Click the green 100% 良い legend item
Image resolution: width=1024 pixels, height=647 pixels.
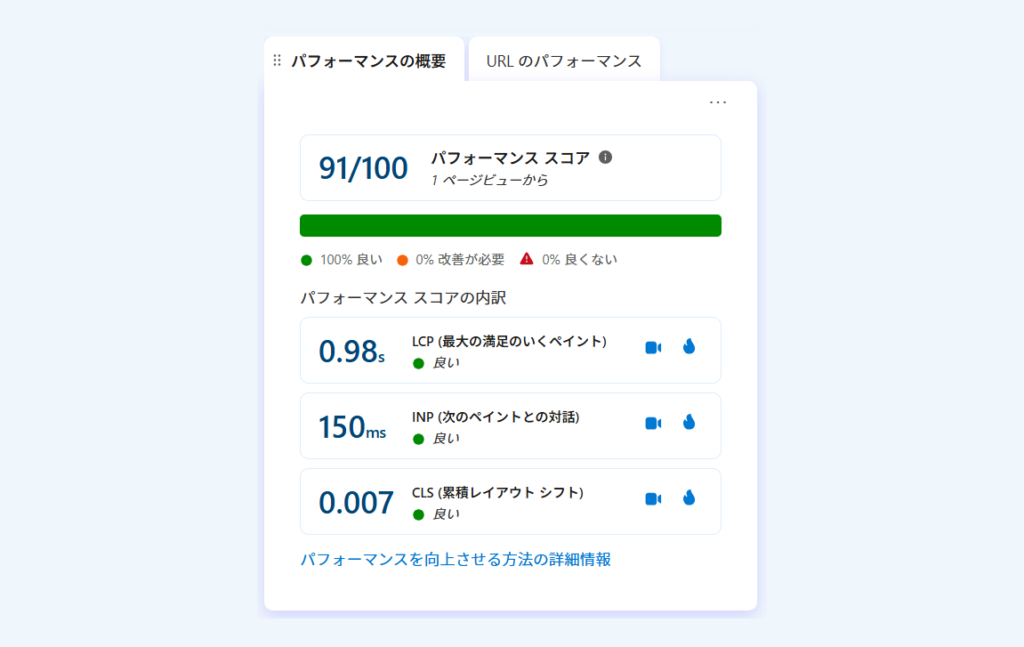(x=341, y=260)
